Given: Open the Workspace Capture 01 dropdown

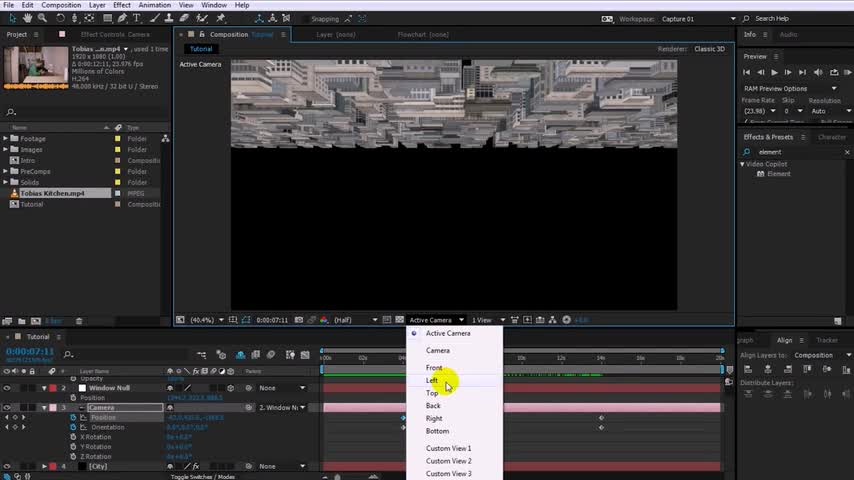Looking at the screenshot, I should tap(698, 19).
